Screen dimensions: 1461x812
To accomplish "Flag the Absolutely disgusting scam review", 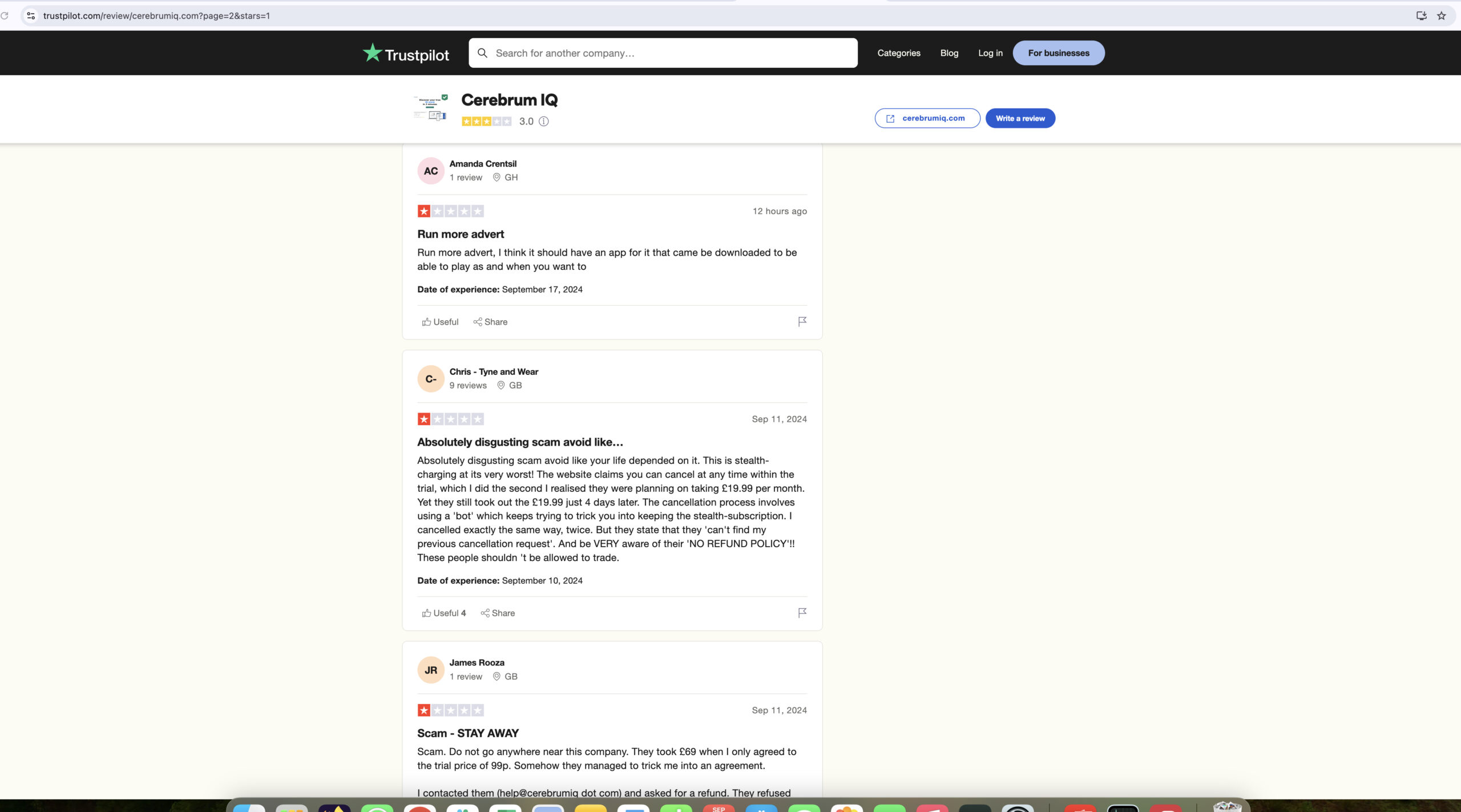I will (802, 613).
